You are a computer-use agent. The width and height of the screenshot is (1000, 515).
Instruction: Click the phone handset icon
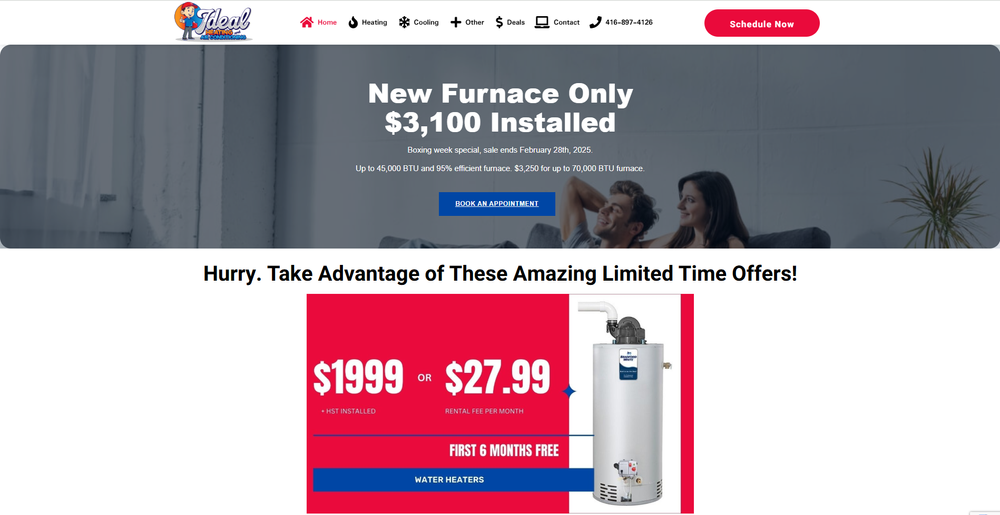pyautogui.click(x=595, y=22)
